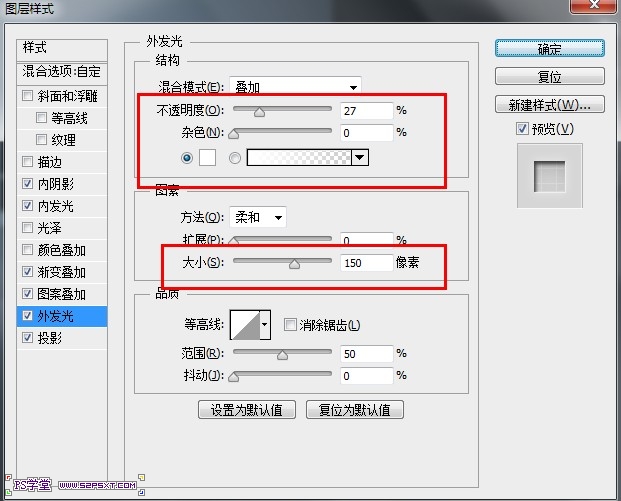Click the 不透明度 opacity slider handle
The image size is (621, 501).
[x=259, y=112]
